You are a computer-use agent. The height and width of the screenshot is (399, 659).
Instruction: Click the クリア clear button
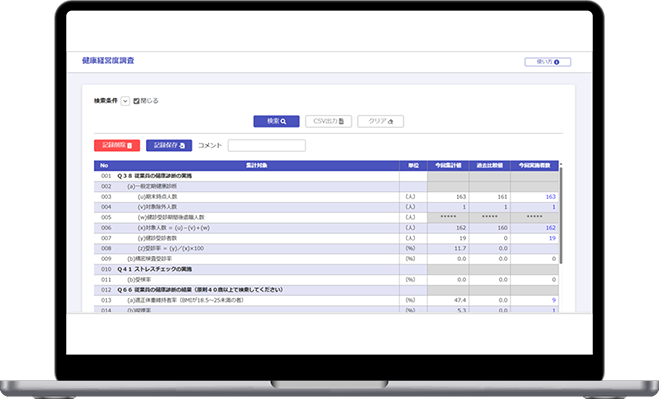click(380, 121)
